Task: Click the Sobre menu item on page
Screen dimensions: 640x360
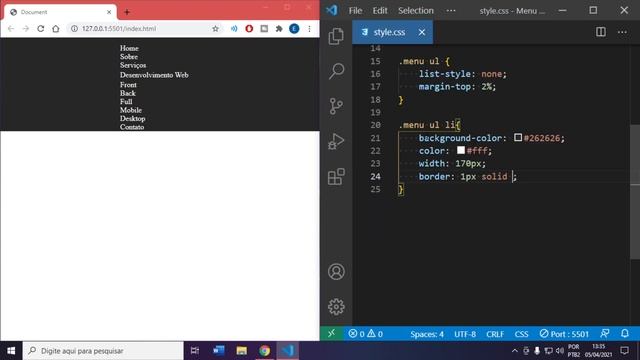Action: (x=129, y=57)
